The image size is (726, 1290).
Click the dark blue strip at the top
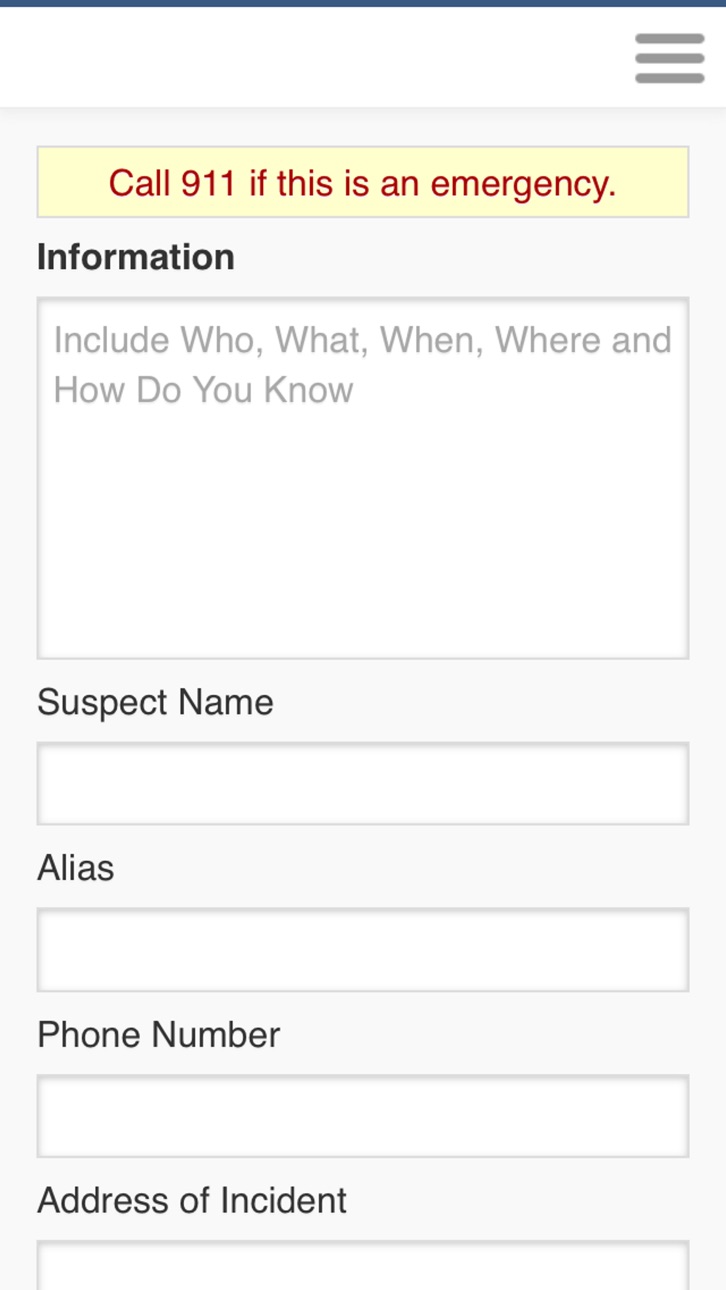pyautogui.click(x=363, y=3)
